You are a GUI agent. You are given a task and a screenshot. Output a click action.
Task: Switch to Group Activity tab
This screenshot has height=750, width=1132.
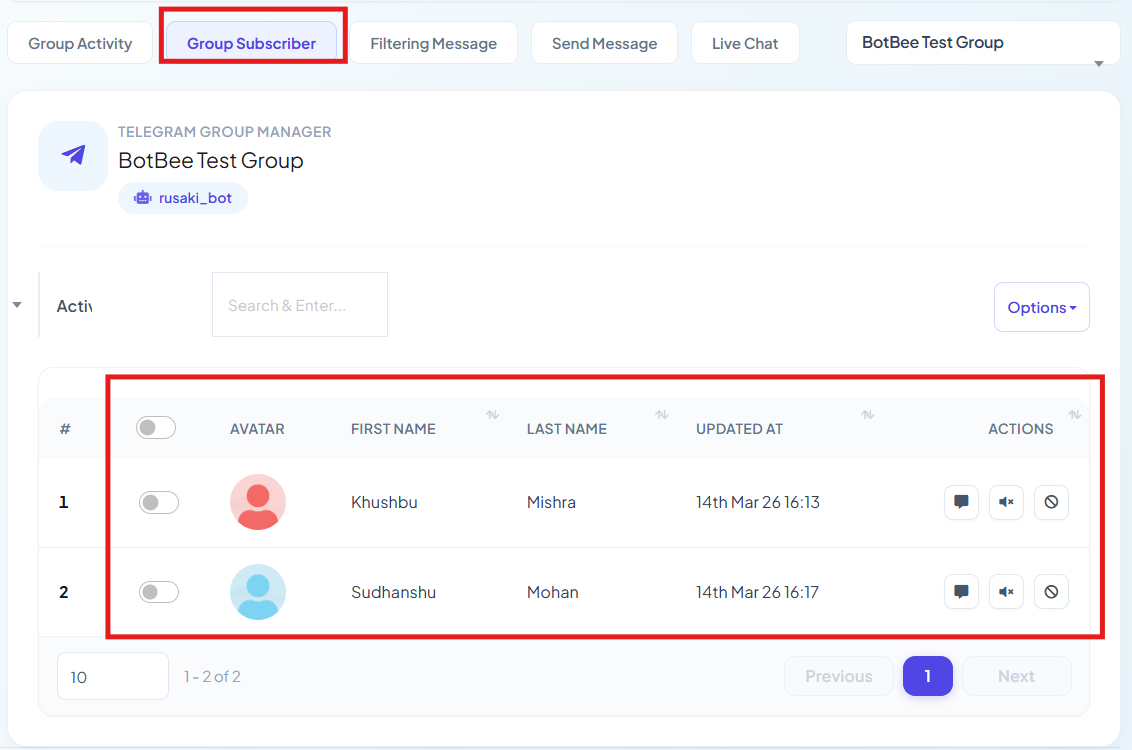tap(80, 43)
